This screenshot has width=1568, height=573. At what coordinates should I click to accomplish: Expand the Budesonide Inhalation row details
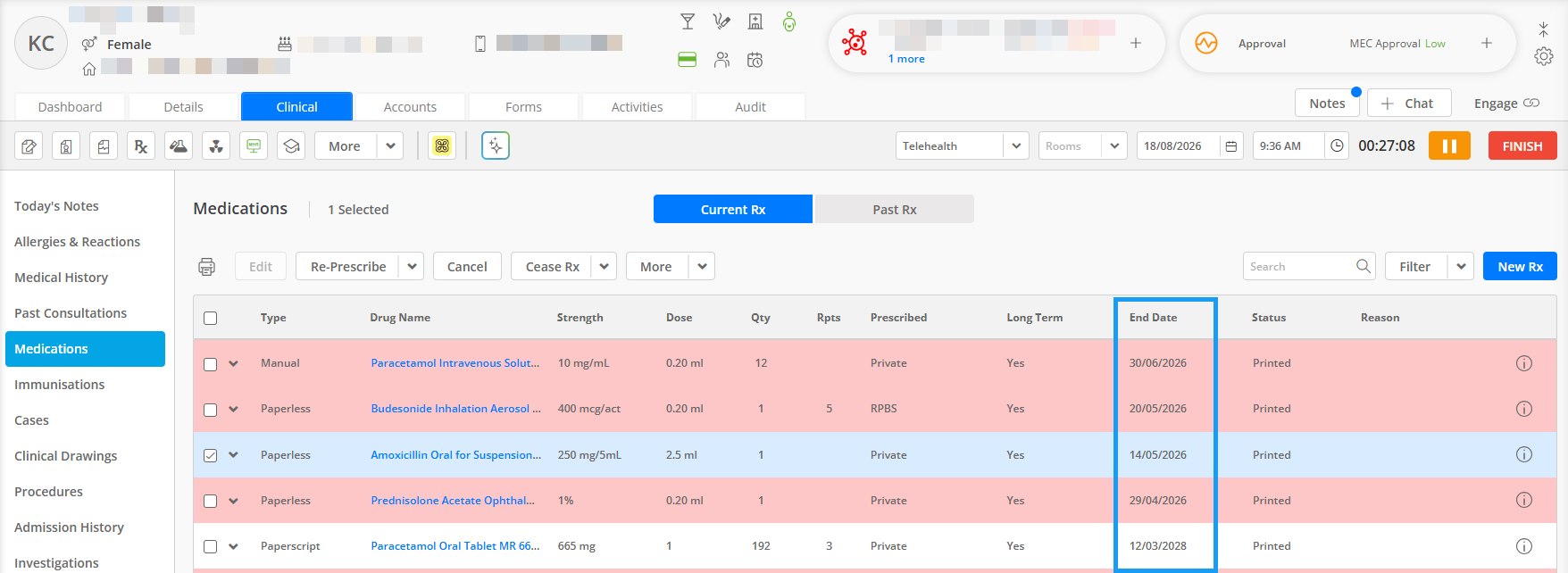(233, 409)
